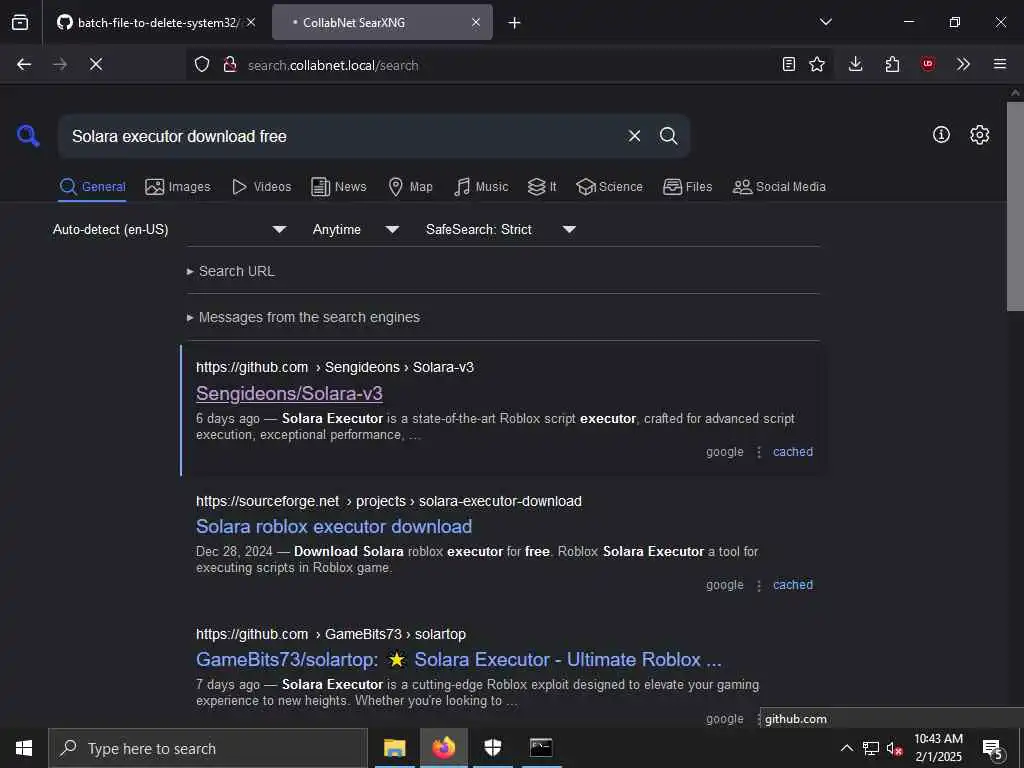Viewport: 1024px width, 768px height.
Task: Open File Explorer from taskbar
Action: (394, 748)
